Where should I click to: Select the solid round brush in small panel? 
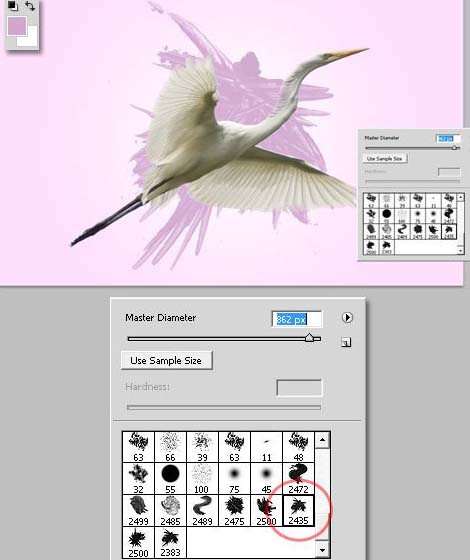point(386,216)
